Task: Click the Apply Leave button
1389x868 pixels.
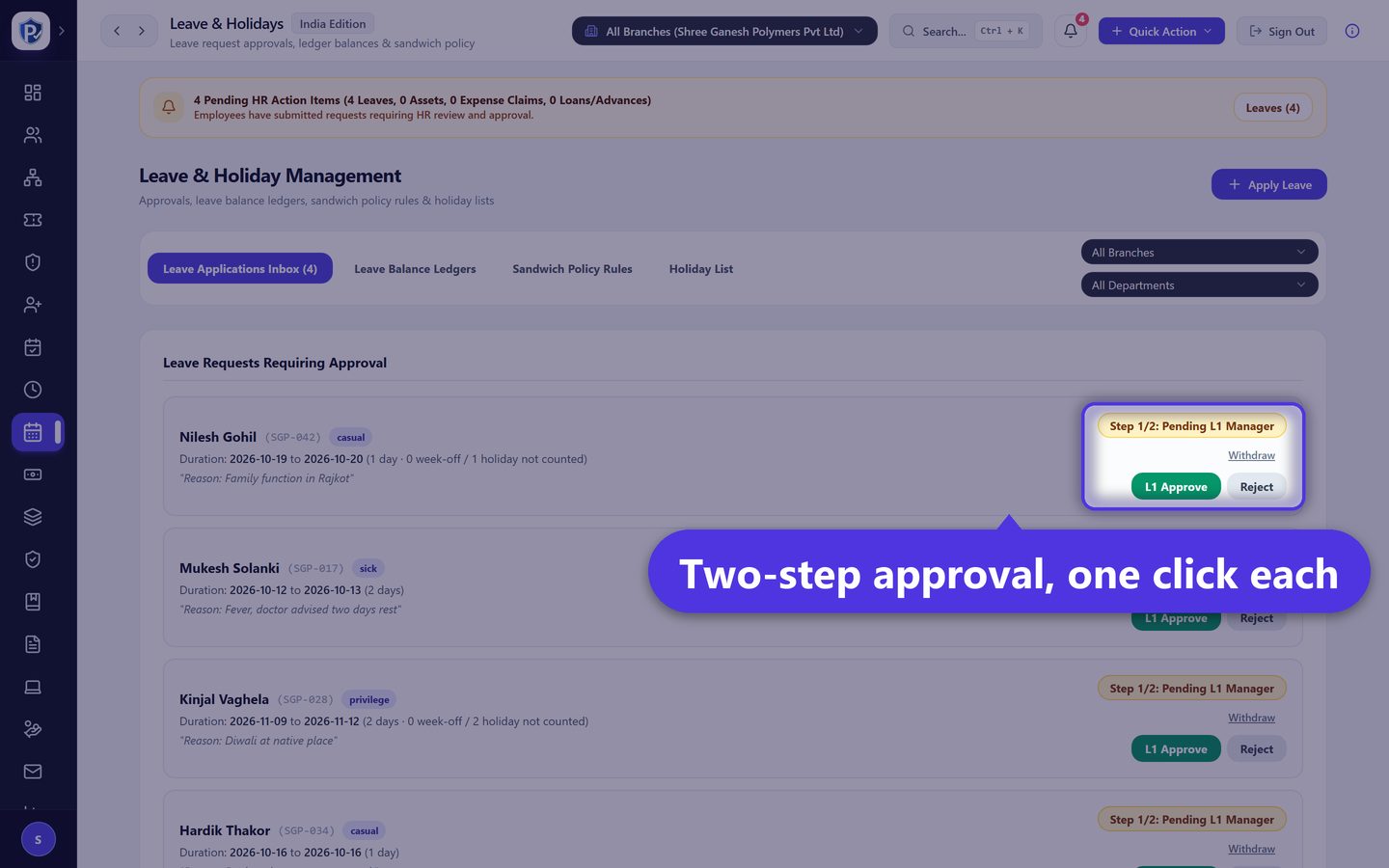Action: point(1269,184)
